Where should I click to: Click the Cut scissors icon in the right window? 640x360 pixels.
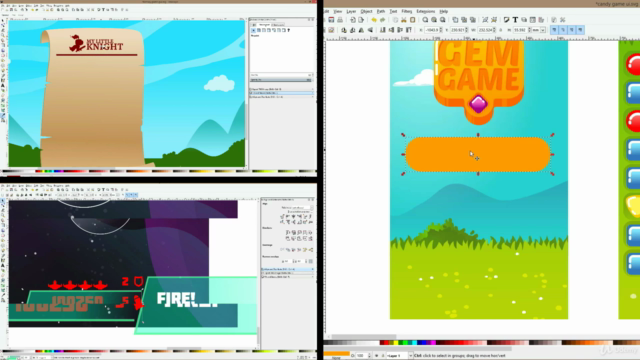click(404, 20)
